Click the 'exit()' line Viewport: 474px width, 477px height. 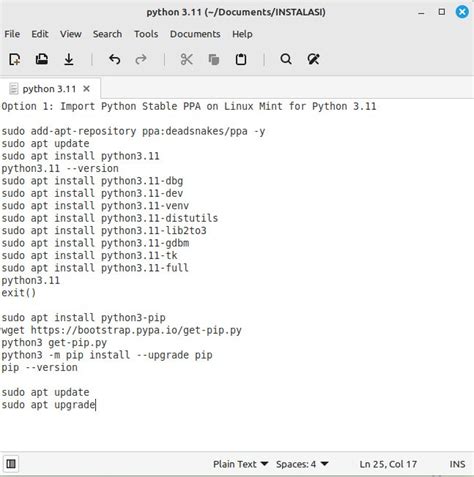click(x=19, y=293)
